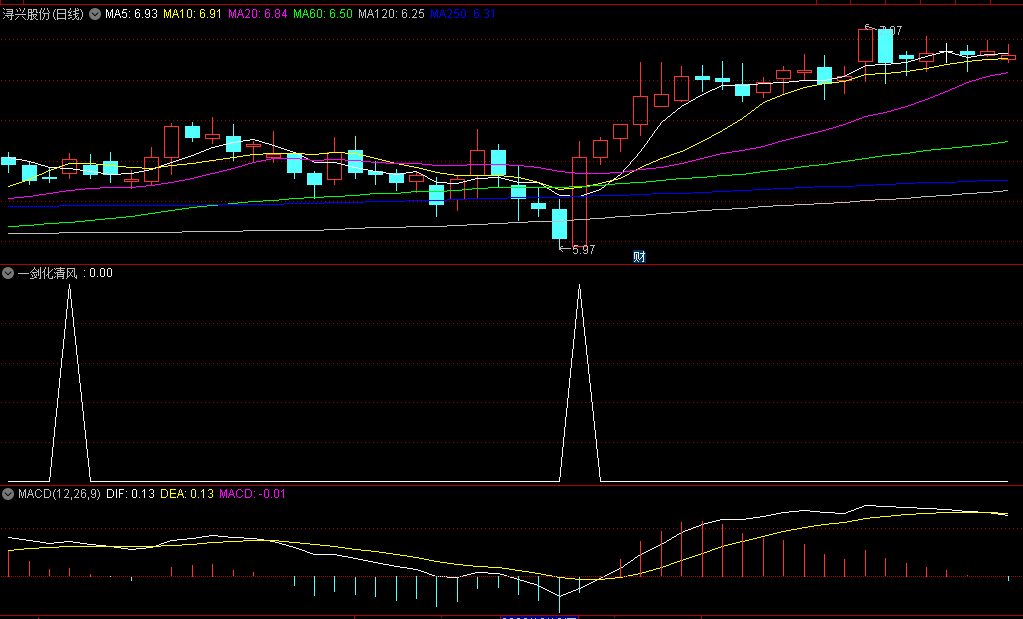Select the magenta MACD: -0.01 value
The image size is (1023, 619).
[252, 494]
